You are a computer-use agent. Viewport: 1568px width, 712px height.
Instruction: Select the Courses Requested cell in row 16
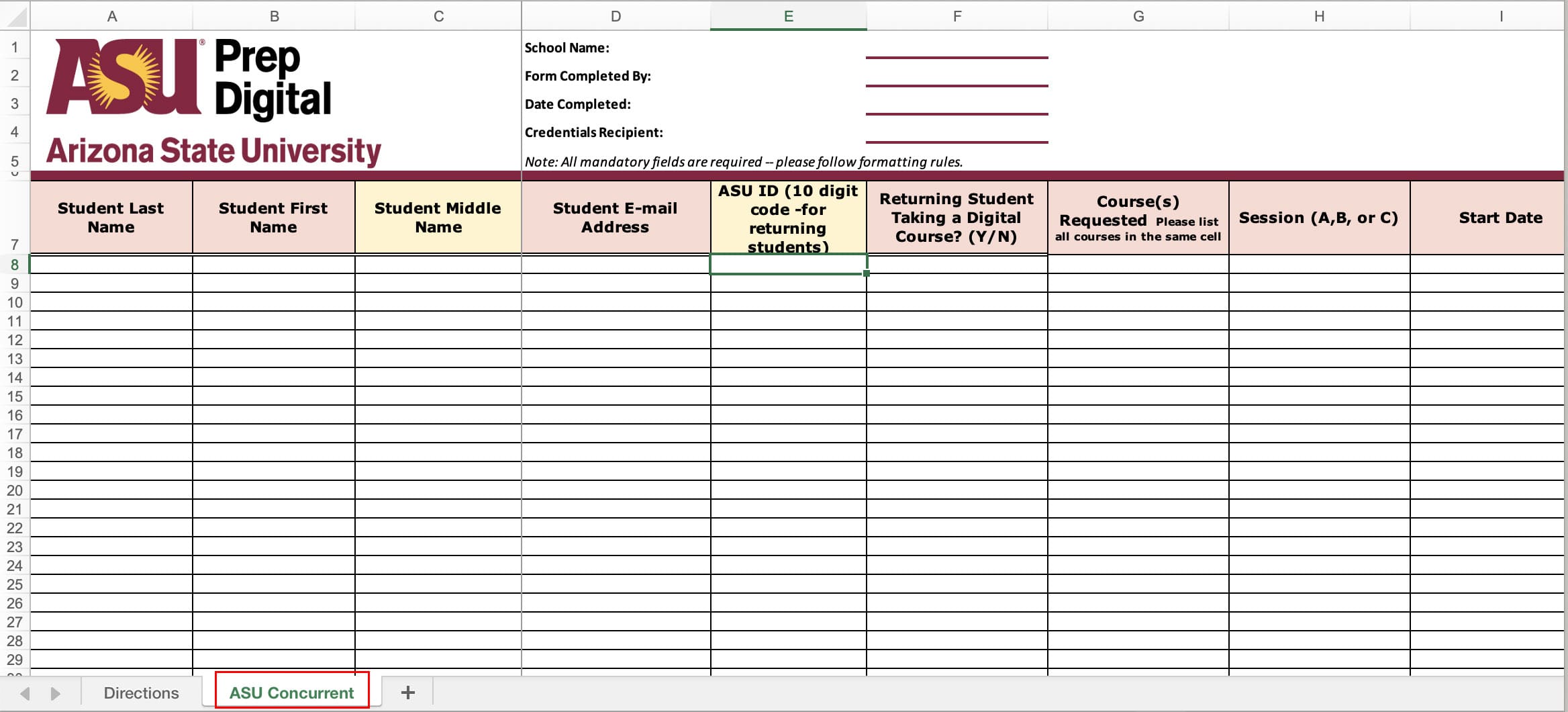coord(1138,414)
